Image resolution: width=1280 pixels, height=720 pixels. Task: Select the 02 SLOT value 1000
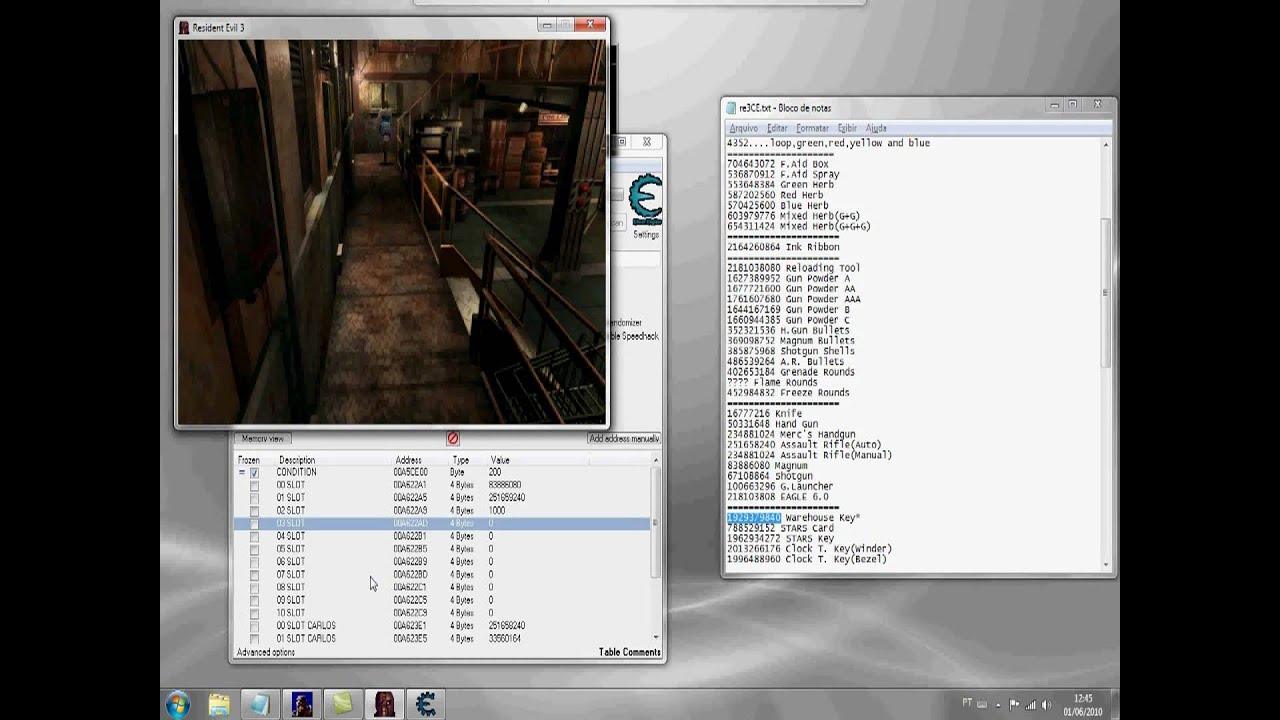(497, 511)
